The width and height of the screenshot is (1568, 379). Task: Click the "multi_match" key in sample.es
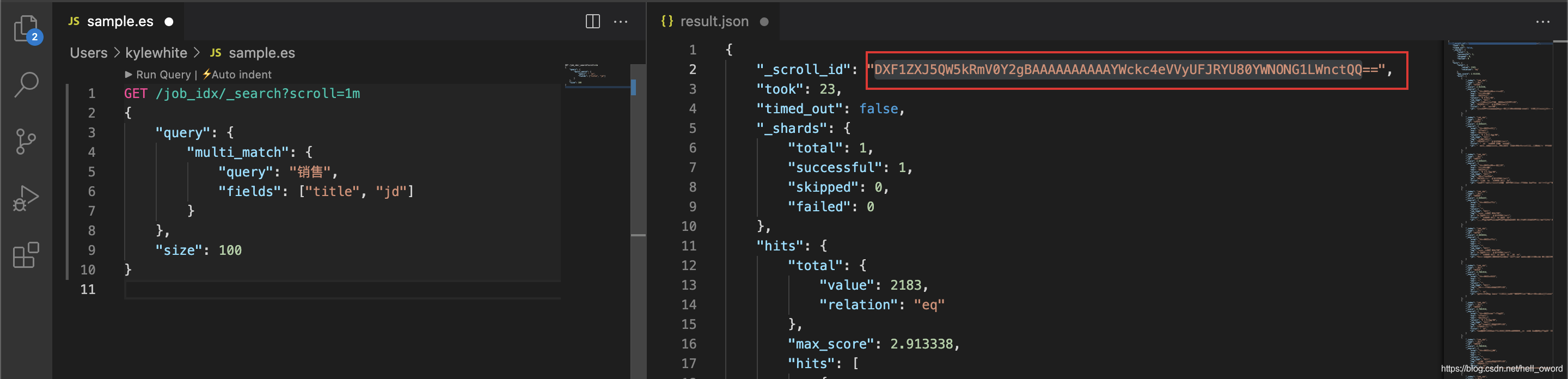237,152
